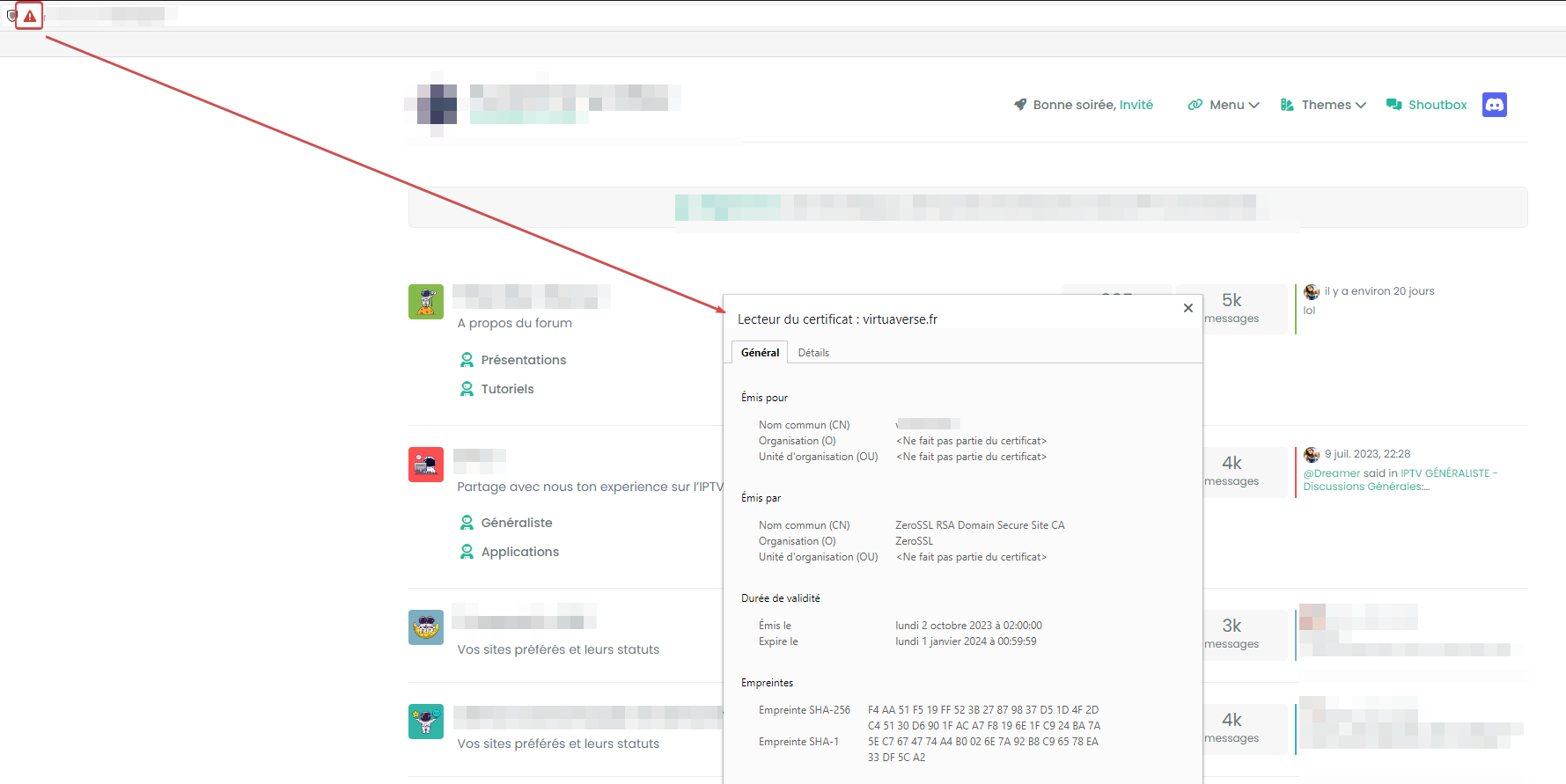1566x784 pixels.
Task: Expand the Menu dropdown
Action: 1224,105
